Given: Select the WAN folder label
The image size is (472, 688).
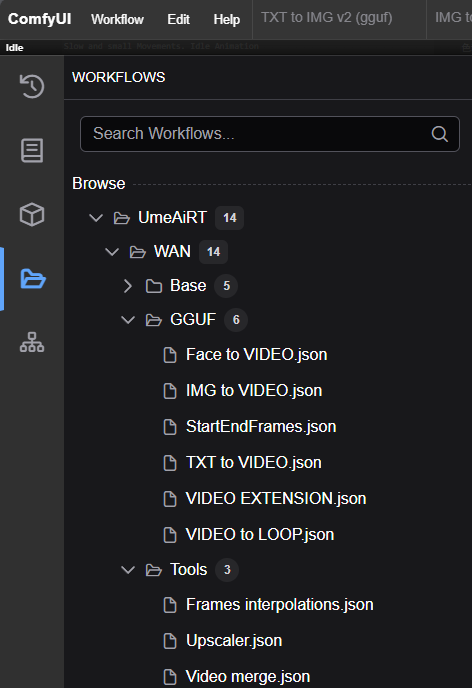Looking at the screenshot, I should pos(172,251).
